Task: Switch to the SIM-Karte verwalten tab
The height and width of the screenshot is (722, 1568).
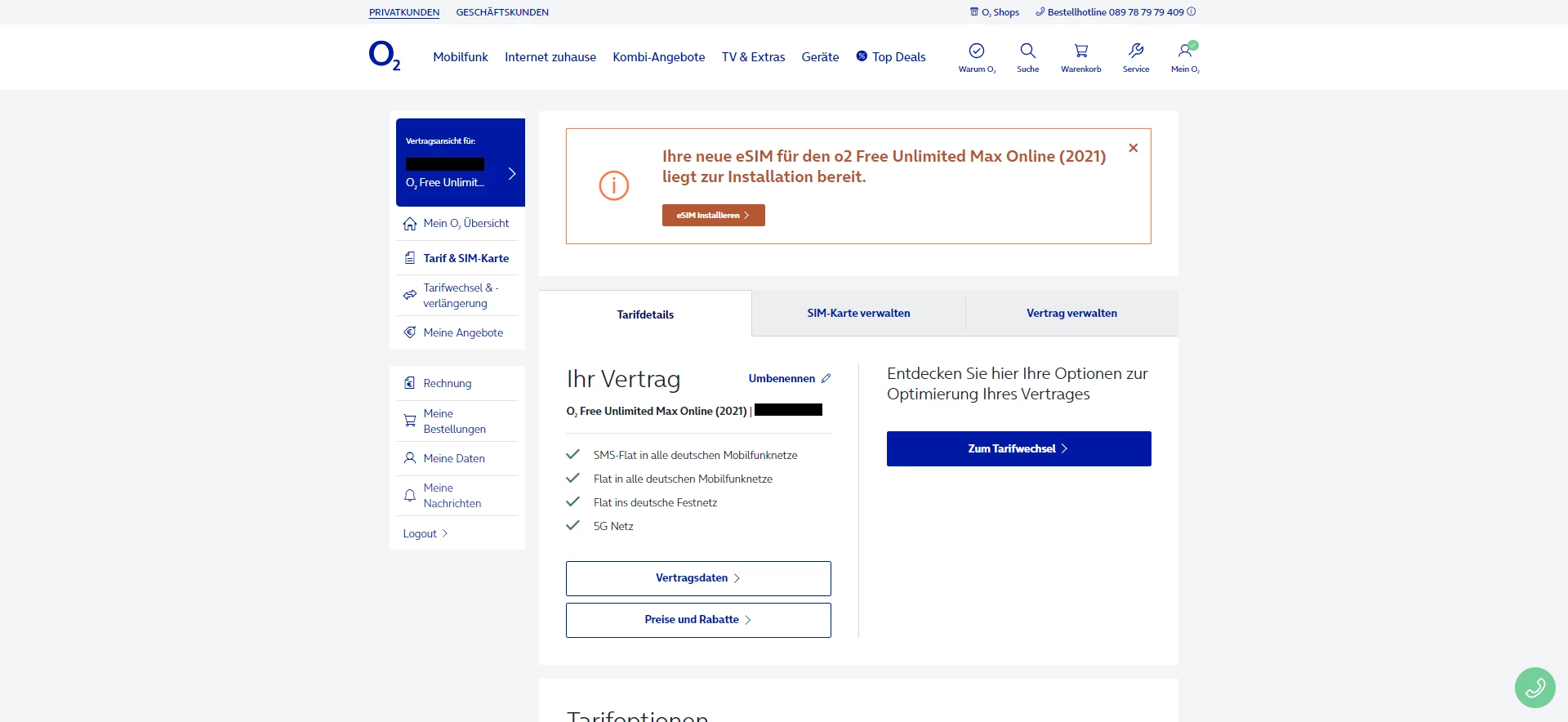Action: (x=858, y=313)
